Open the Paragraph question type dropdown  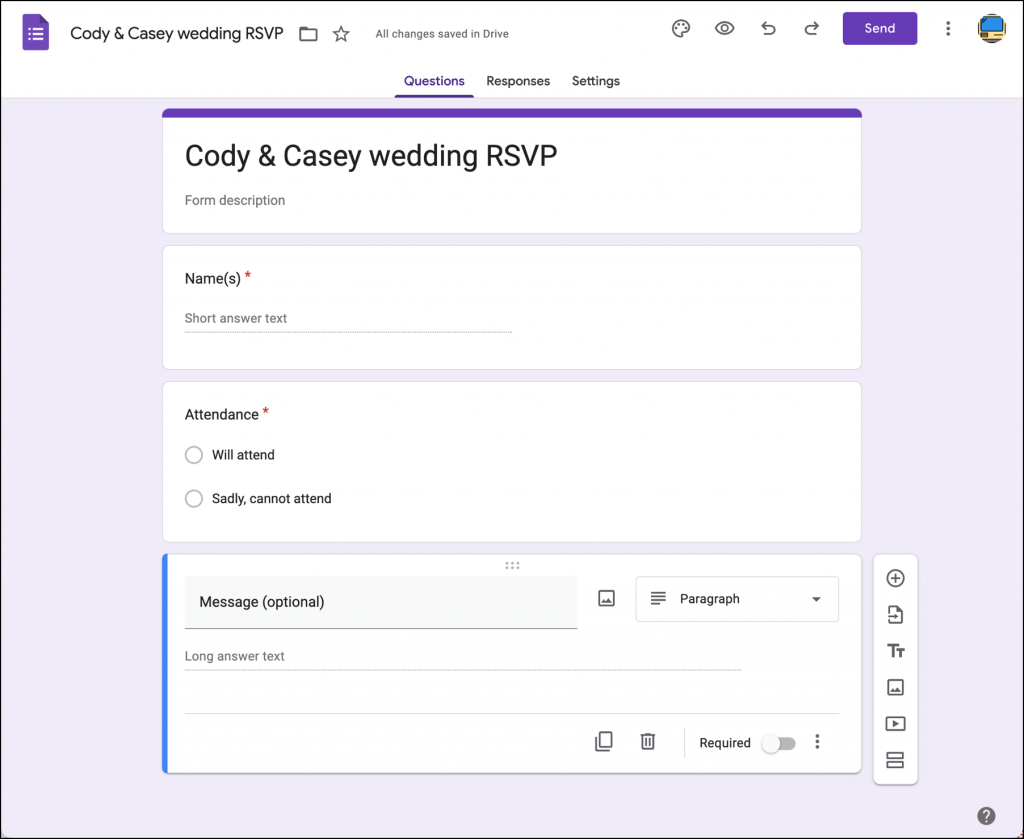click(x=737, y=599)
